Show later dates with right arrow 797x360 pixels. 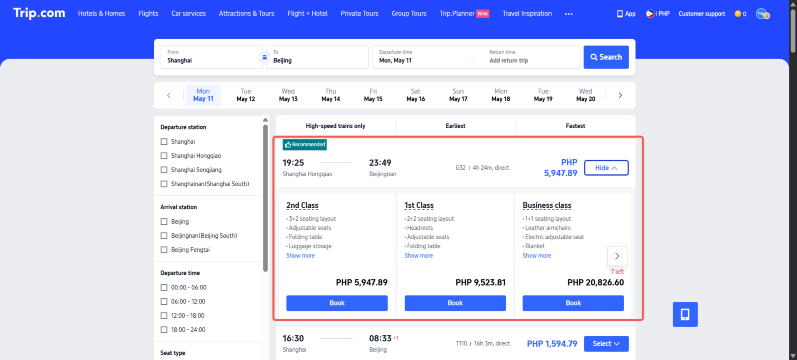[620, 95]
